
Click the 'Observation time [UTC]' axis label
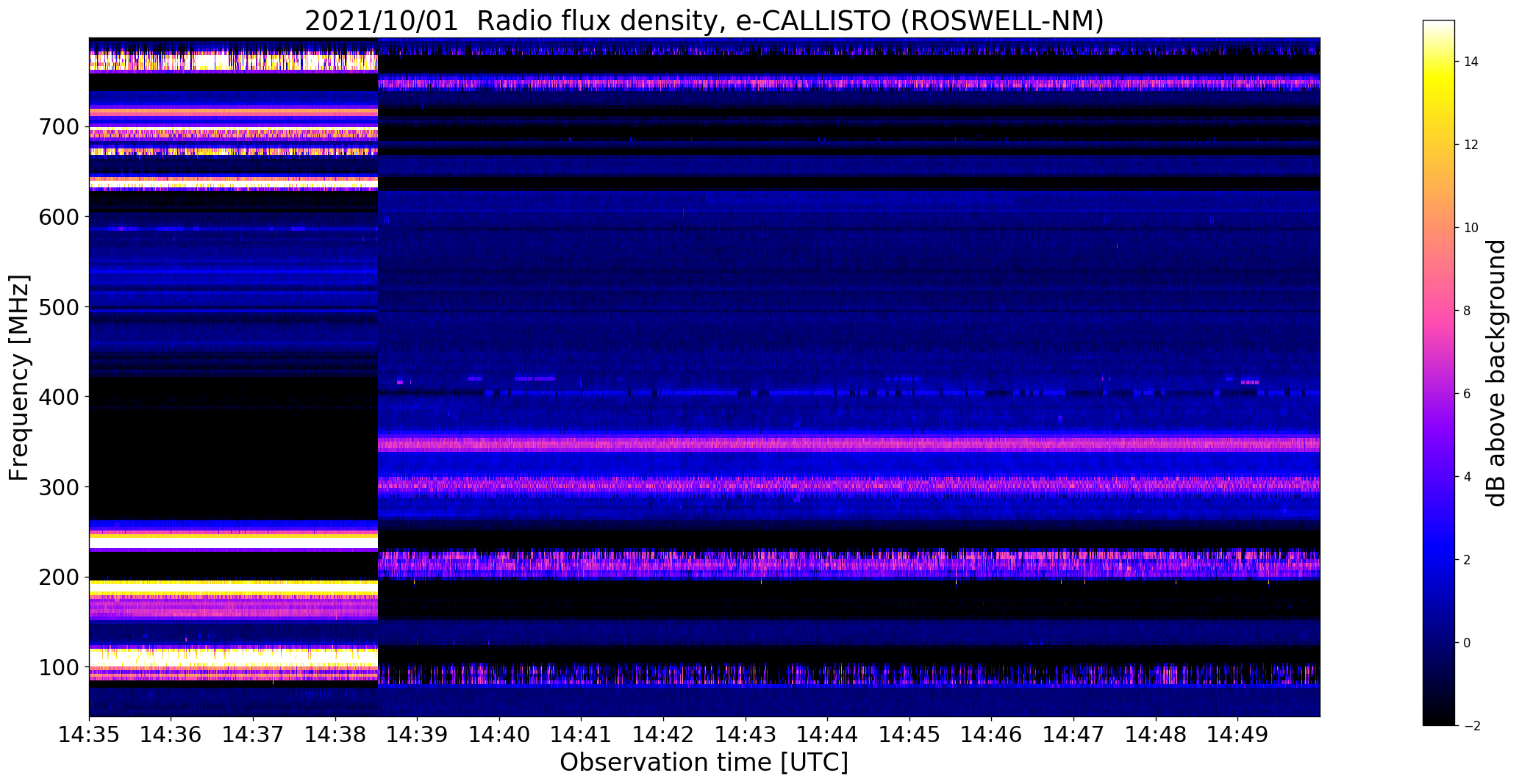pyautogui.click(x=704, y=763)
